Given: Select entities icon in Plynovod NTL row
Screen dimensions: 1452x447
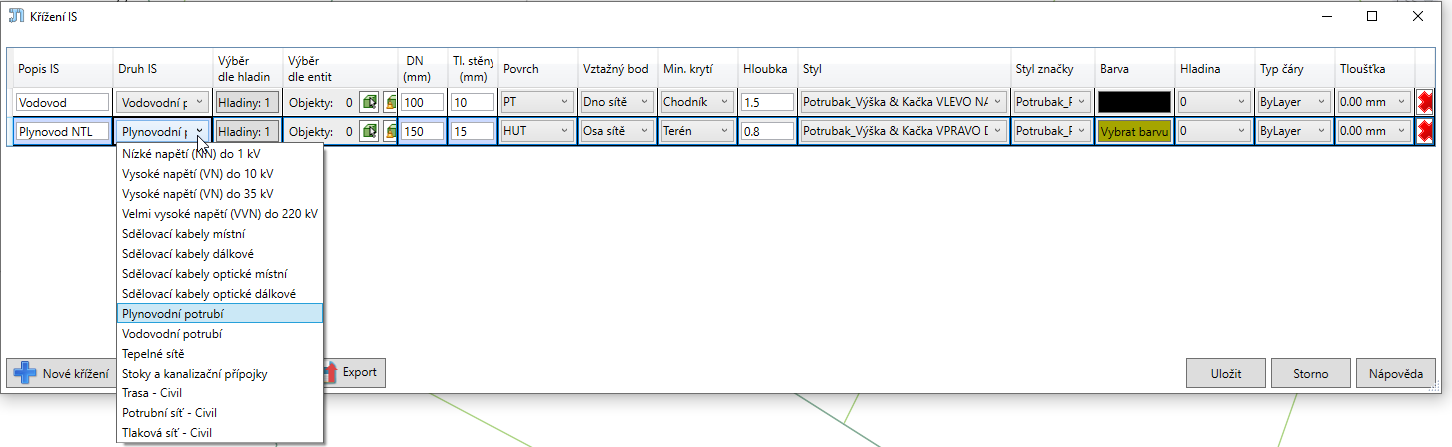Looking at the screenshot, I should click(x=370, y=131).
